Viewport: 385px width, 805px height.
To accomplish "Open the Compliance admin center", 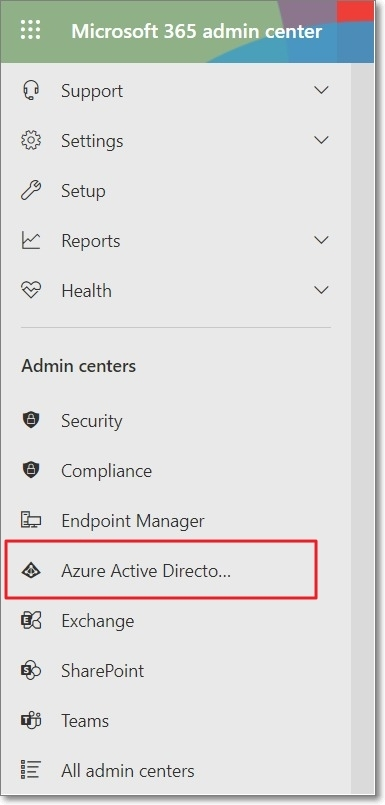I will 106,470.
